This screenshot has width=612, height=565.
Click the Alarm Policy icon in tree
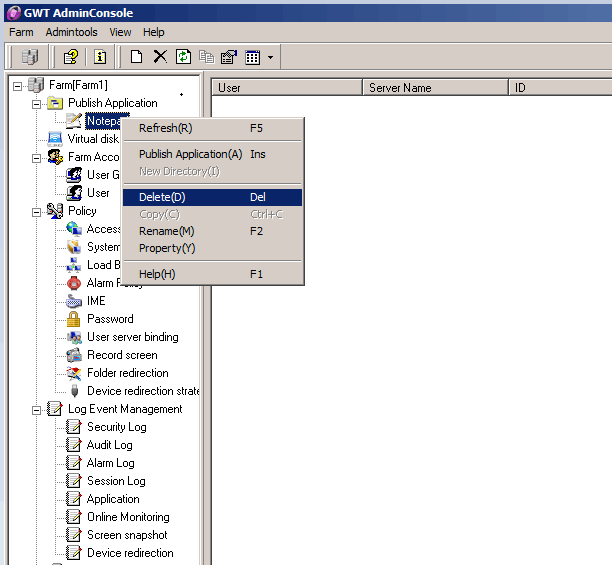[73, 283]
